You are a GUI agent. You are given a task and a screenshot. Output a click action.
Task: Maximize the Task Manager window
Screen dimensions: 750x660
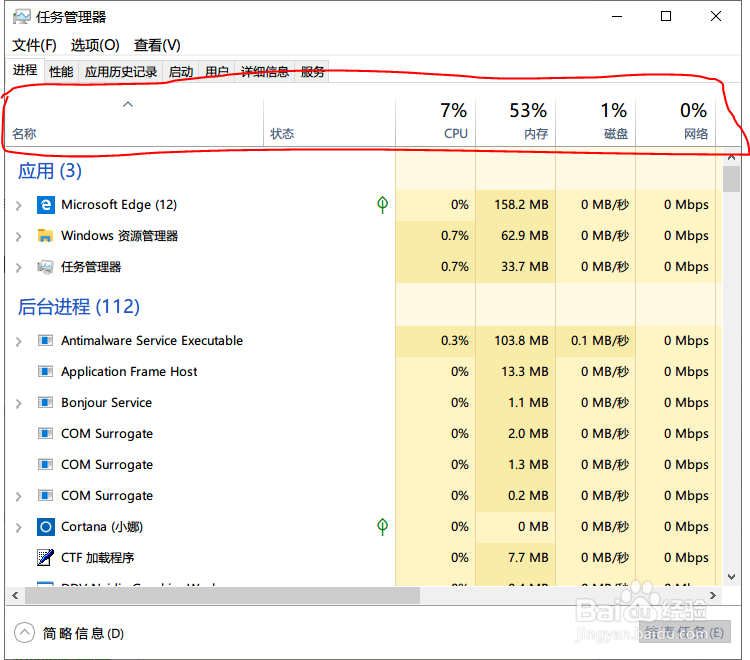[x=666, y=16]
